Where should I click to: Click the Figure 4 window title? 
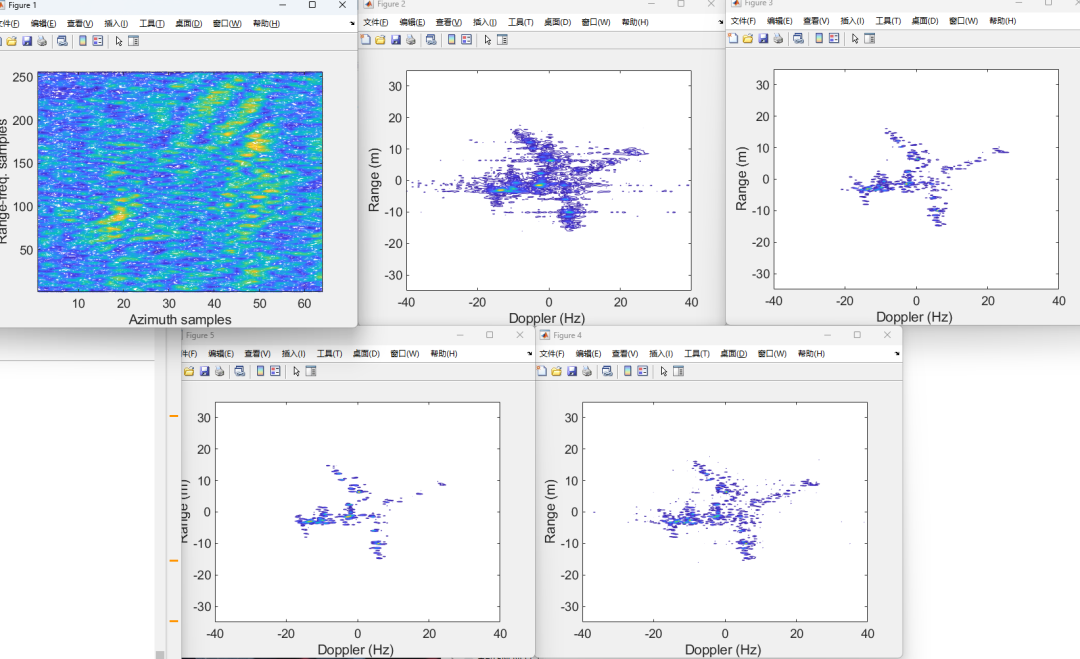(568, 335)
